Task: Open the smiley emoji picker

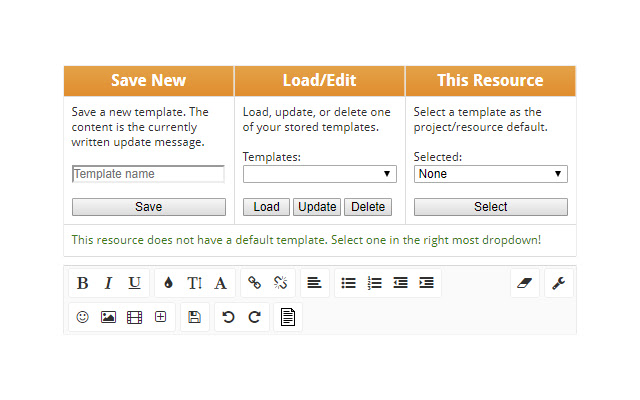Action: (x=82, y=317)
